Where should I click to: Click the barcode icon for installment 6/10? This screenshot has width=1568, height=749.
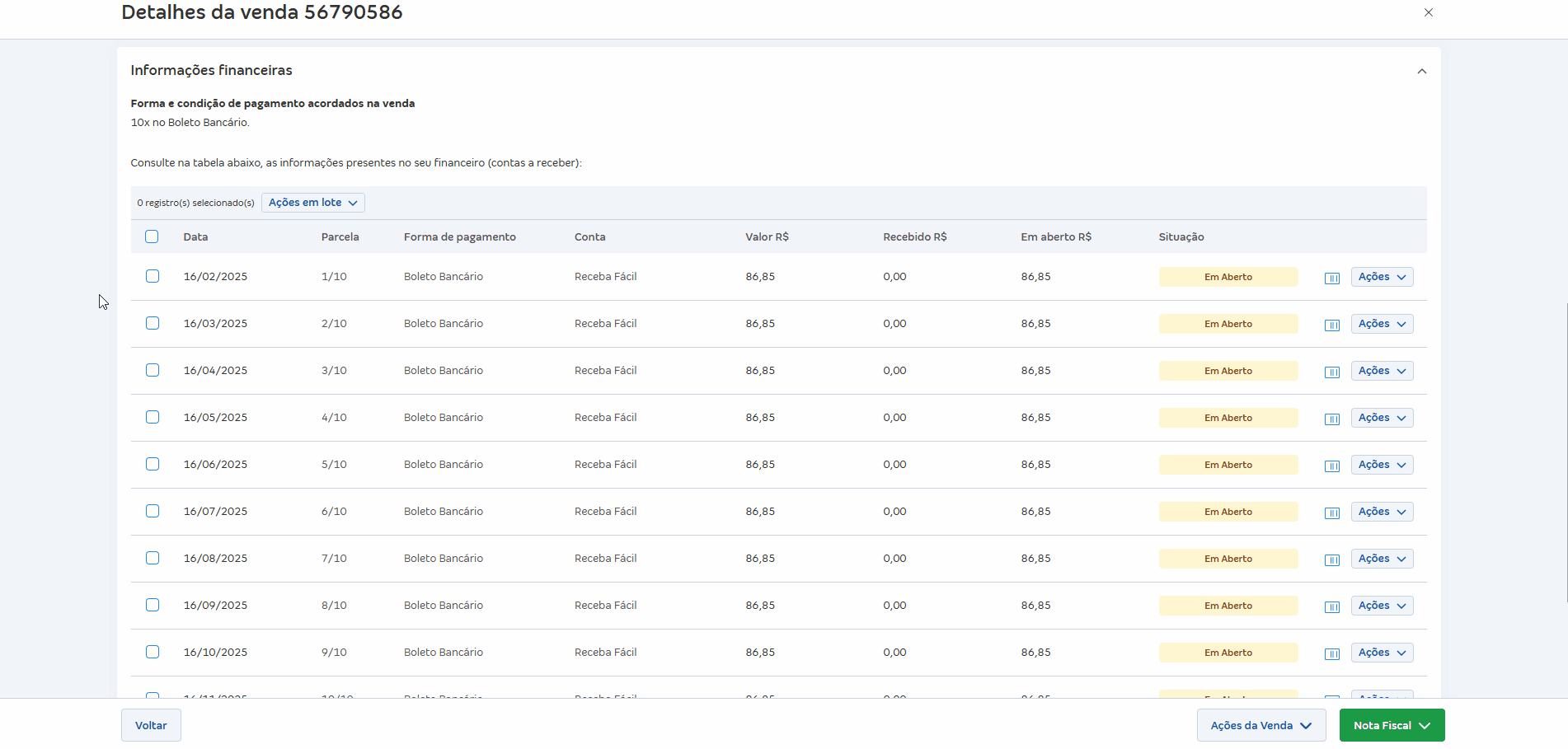pyautogui.click(x=1331, y=513)
